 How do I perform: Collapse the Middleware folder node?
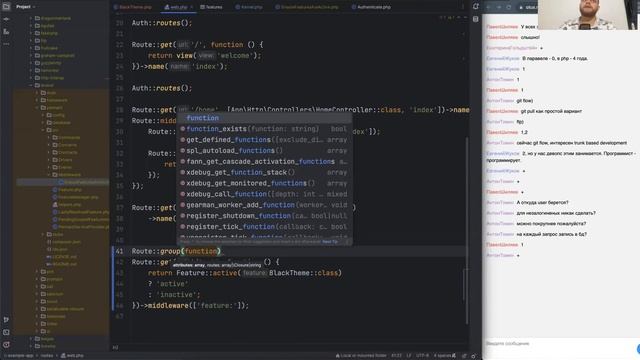[49, 174]
